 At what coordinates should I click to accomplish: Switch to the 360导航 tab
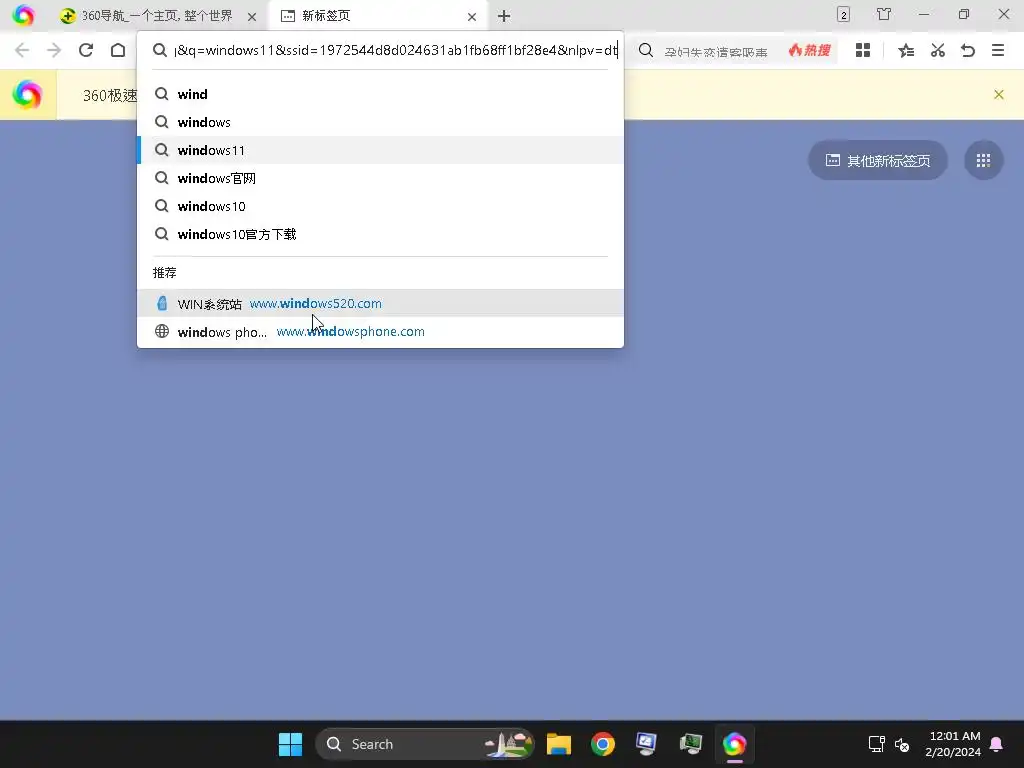point(157,16)
